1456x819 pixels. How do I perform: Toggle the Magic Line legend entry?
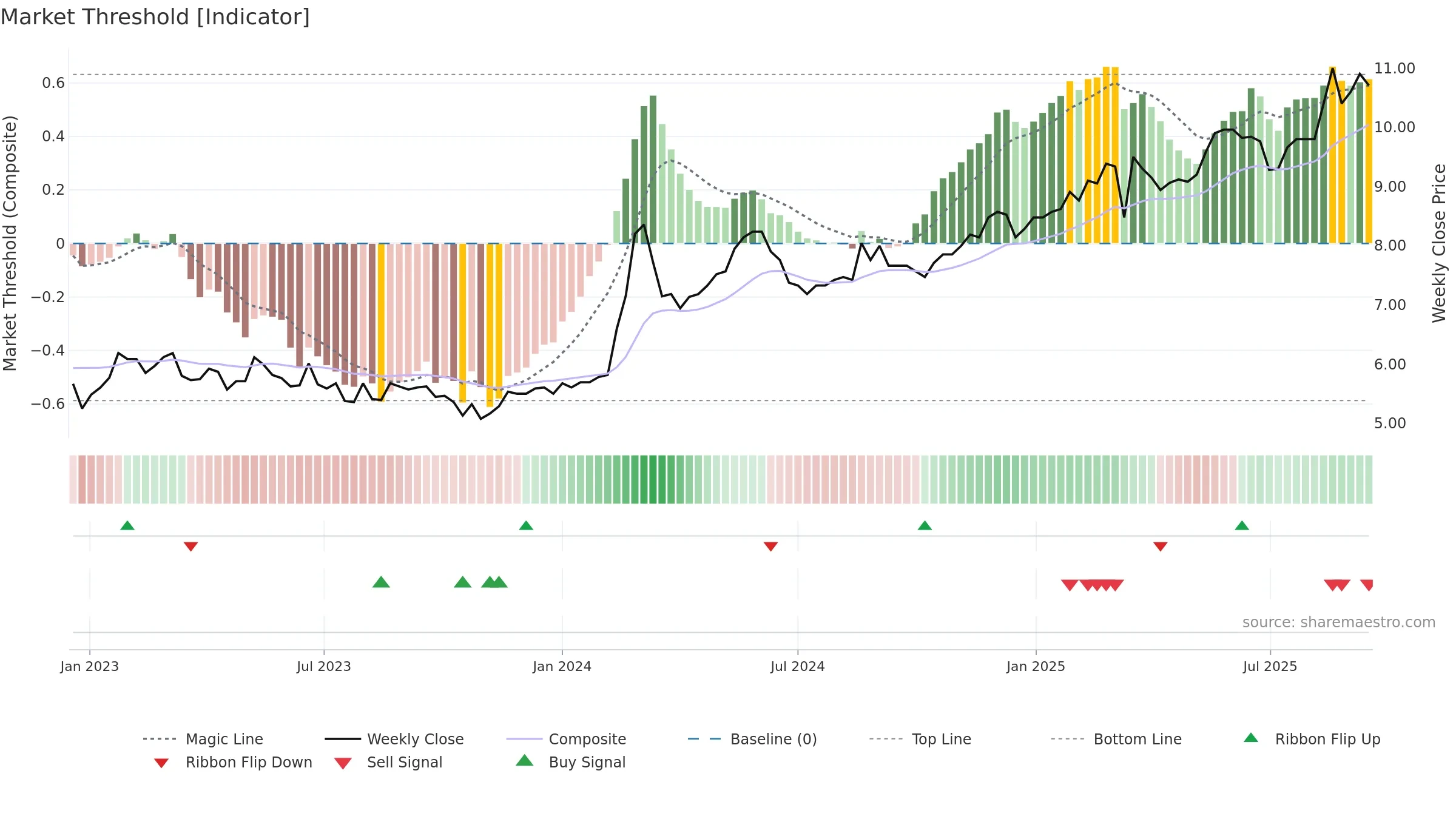point(203,739)
